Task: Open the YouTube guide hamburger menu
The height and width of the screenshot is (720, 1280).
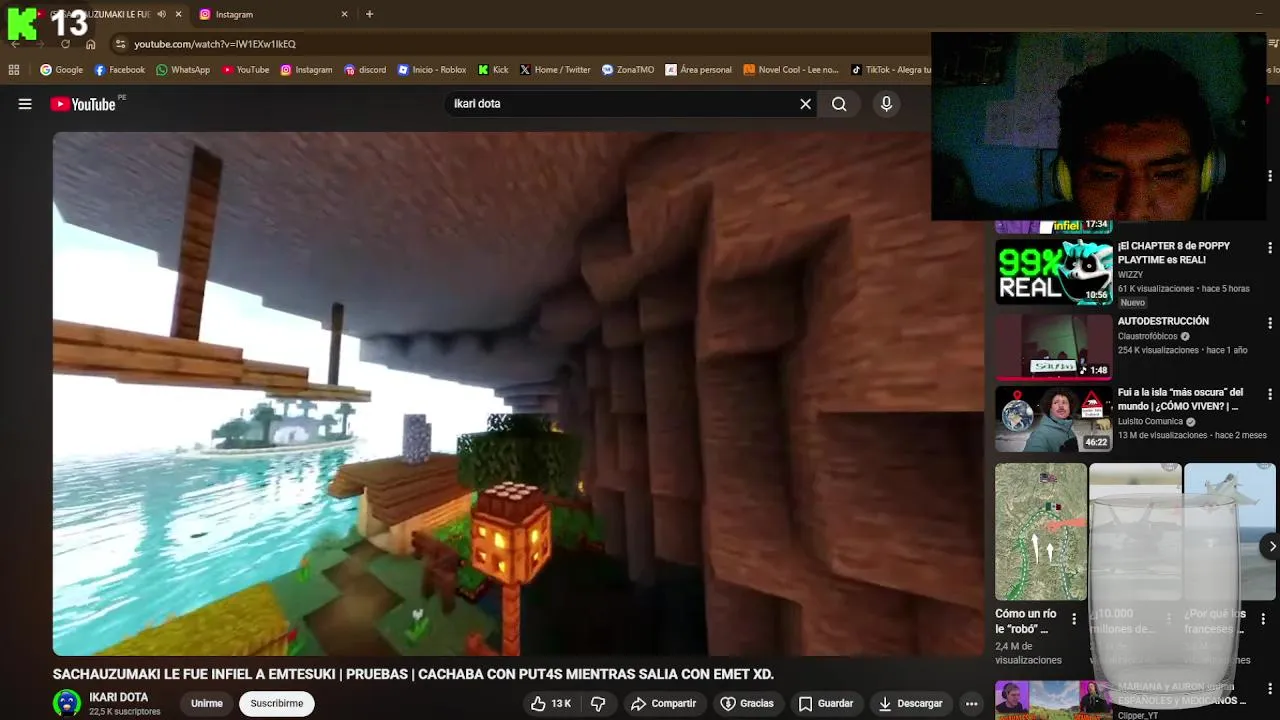Action: [25, 104]
